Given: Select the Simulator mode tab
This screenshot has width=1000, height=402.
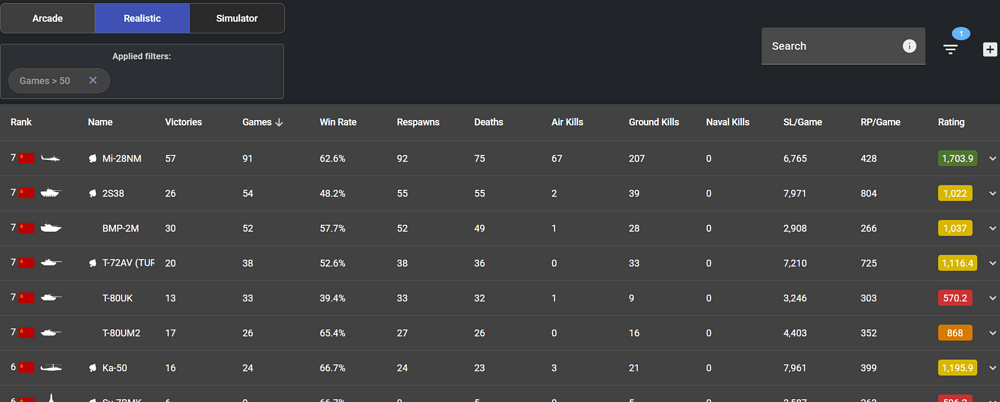Looking at the screenshot, I should coord(236,18).
